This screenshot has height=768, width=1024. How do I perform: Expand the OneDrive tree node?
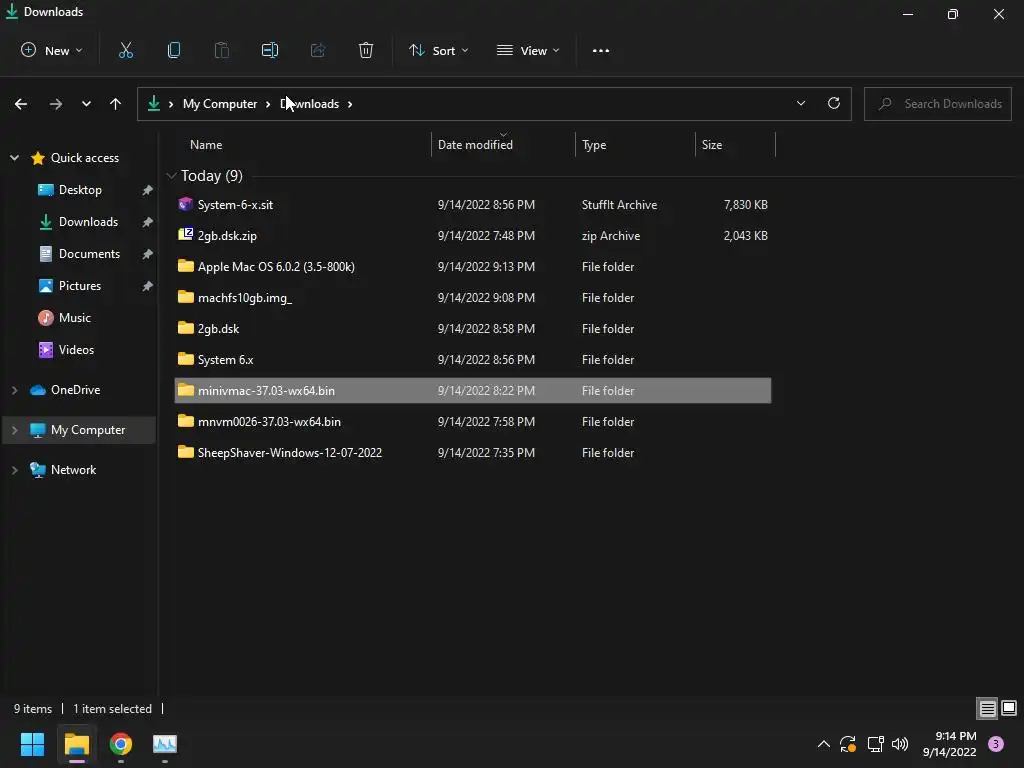(x=14, y=390)
